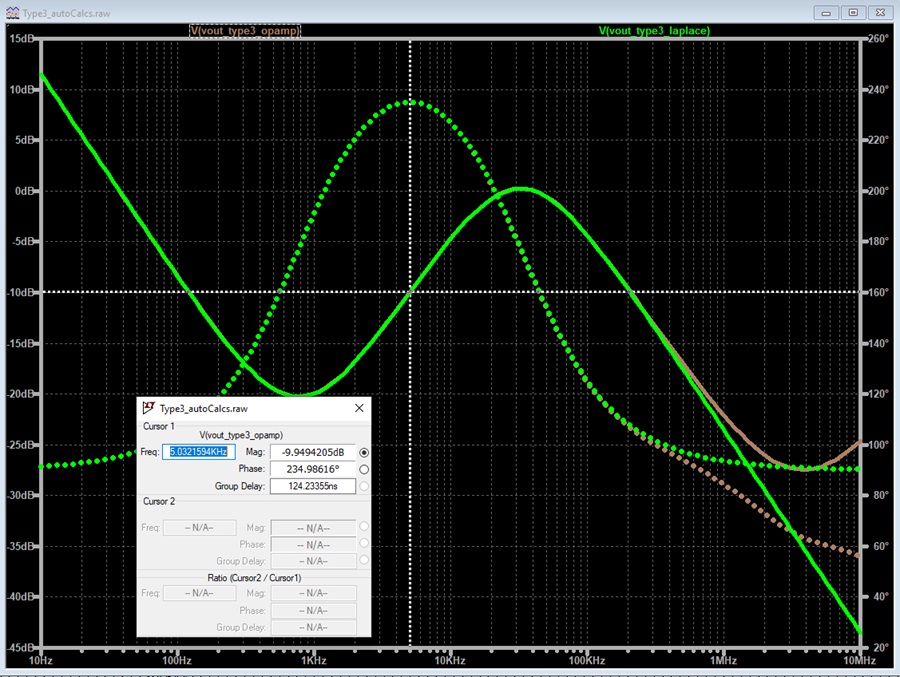The height and width of the screenshot is (677, 900).
Task: Click the 1KHz frequency axis label
Action: [314, 660]
